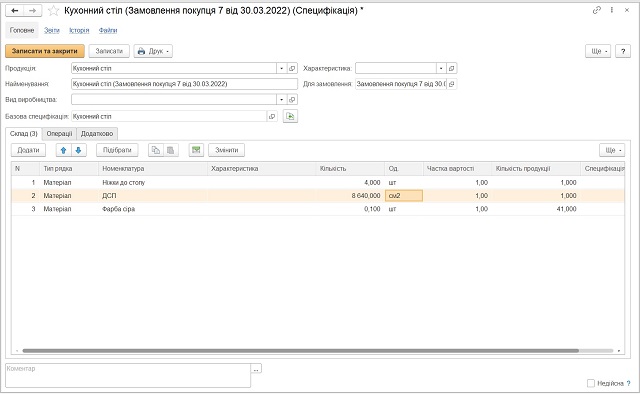Click the Базова специфікація field value
640x394 pixels.
click(169, 116)
